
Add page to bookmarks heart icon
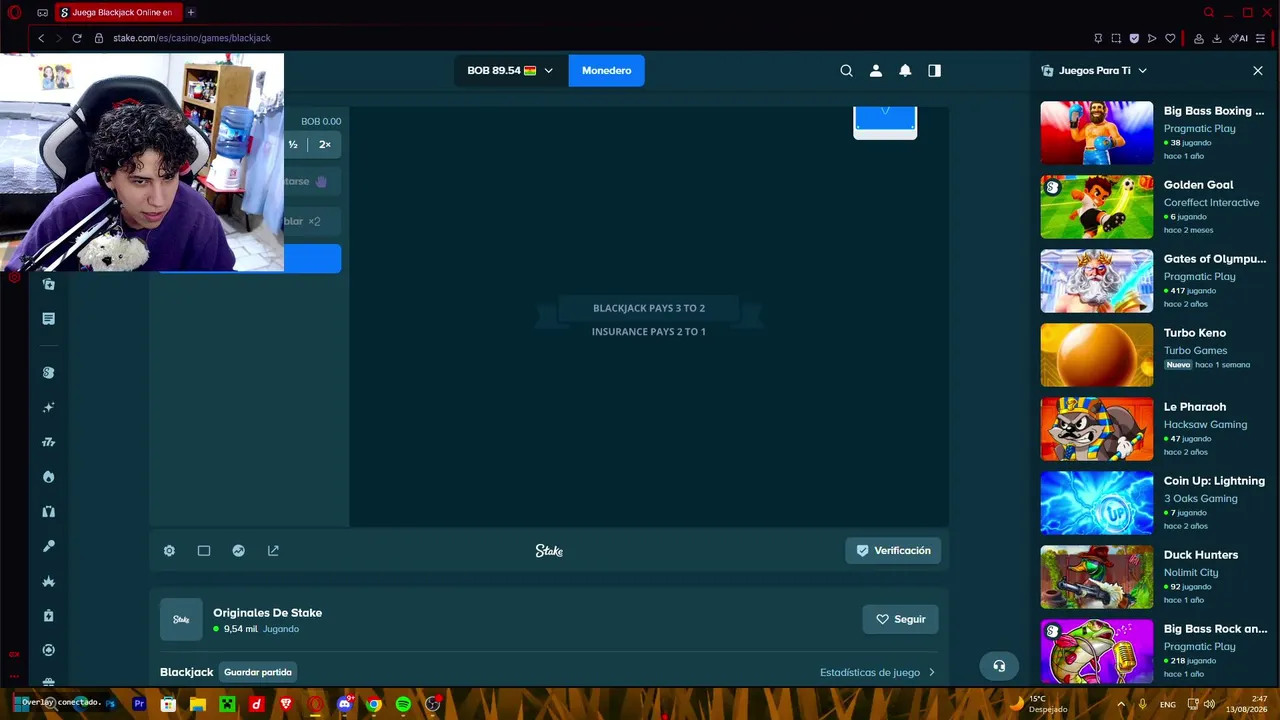coord(1170,38)
